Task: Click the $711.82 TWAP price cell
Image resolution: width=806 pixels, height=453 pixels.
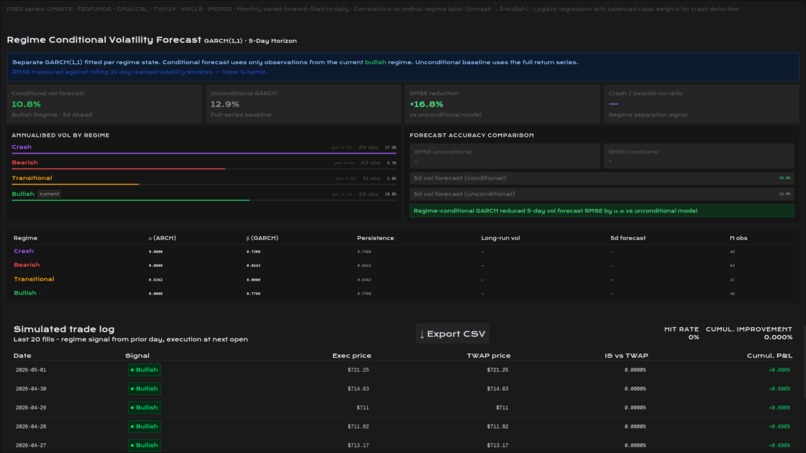Action: [498, 426]
